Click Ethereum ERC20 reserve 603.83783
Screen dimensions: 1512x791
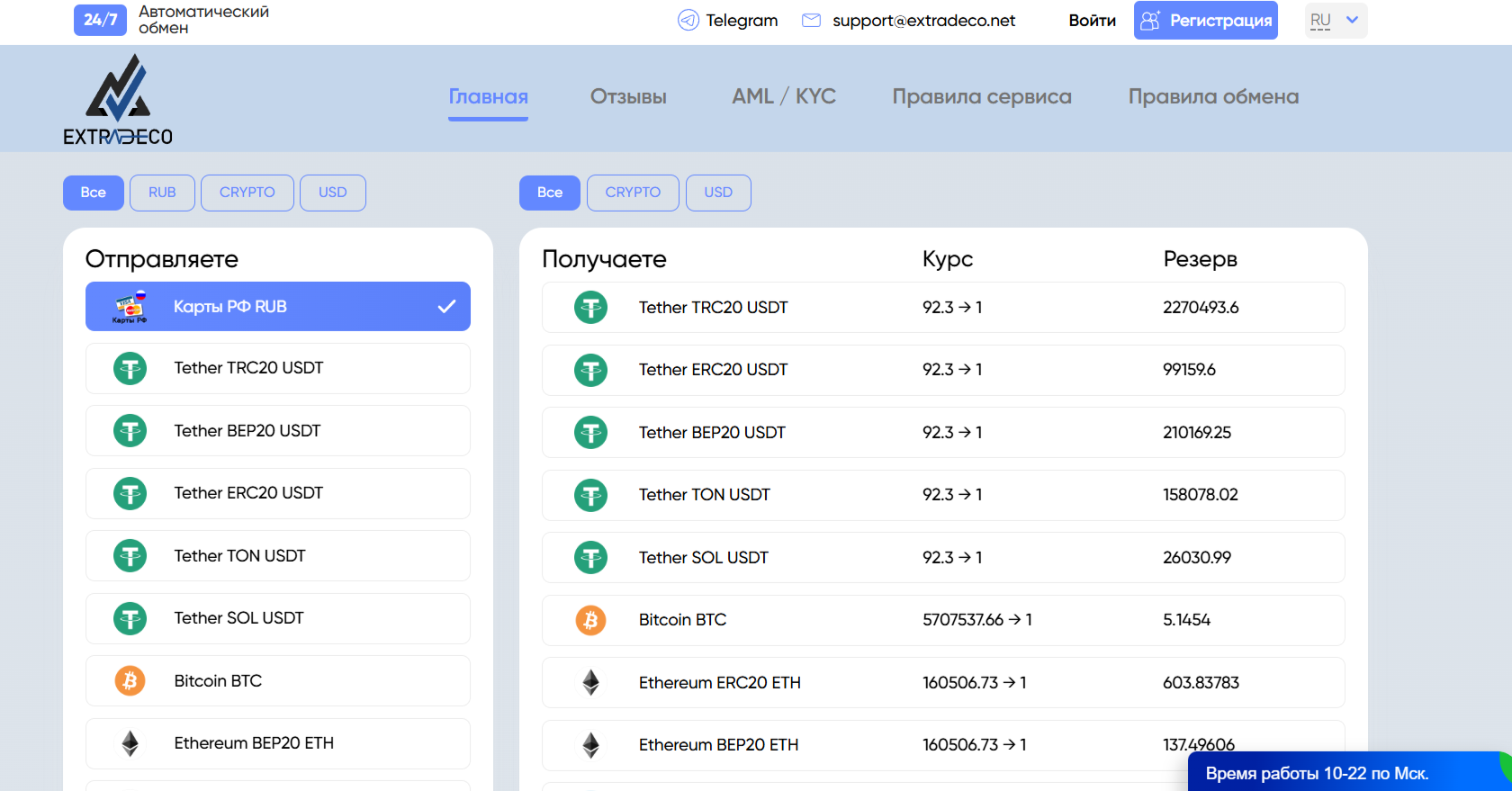coord(1201,683)
